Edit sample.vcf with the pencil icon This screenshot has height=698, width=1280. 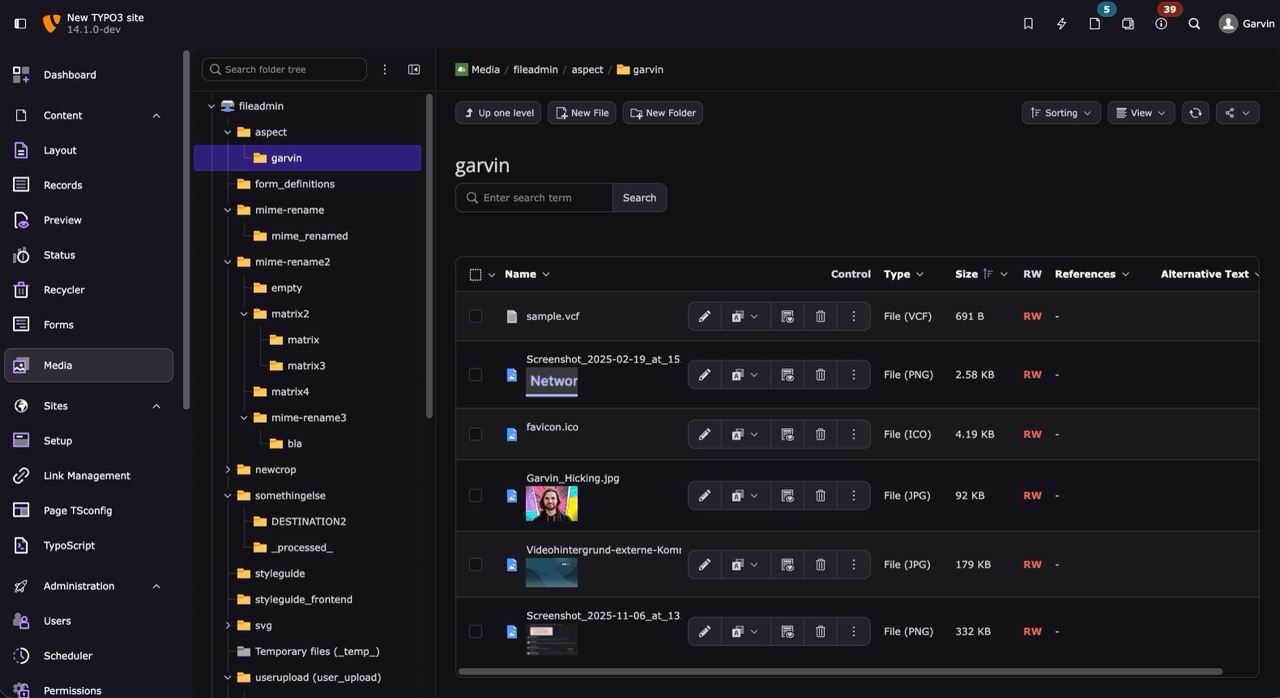pos(704,315)
